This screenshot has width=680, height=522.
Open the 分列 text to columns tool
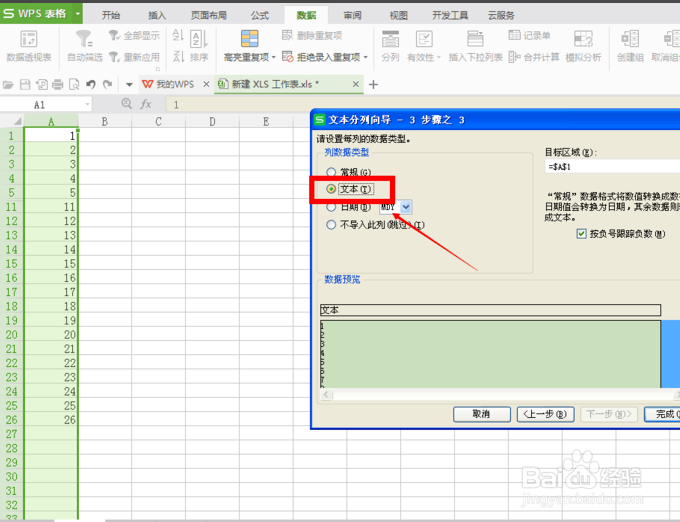point(390,46)
